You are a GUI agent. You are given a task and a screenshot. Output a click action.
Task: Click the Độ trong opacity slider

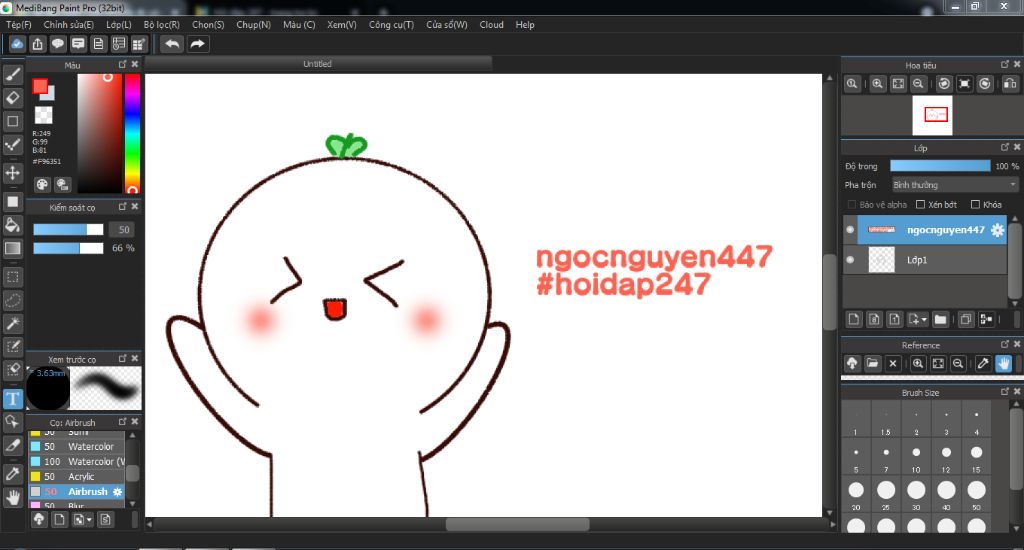tap(940, 166)
